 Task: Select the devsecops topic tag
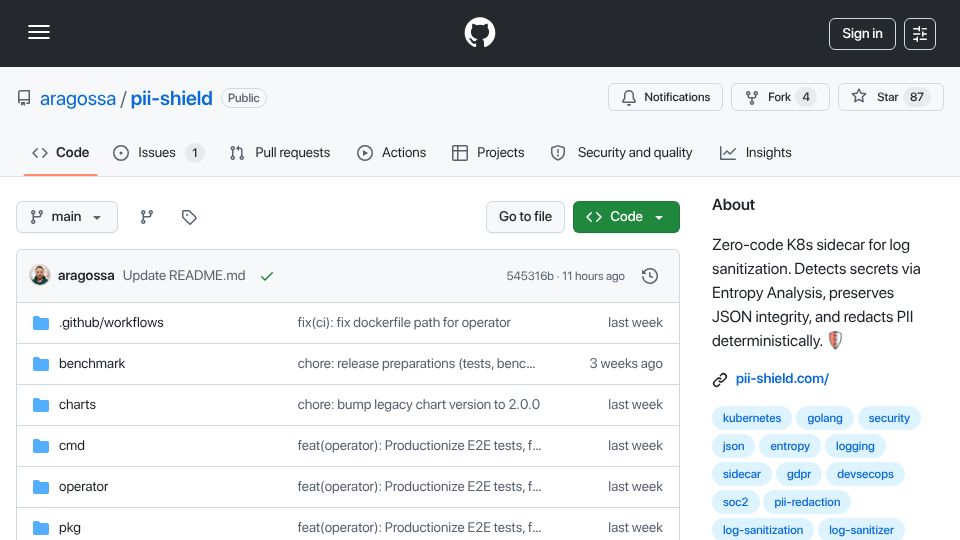[x=865, y=474]
